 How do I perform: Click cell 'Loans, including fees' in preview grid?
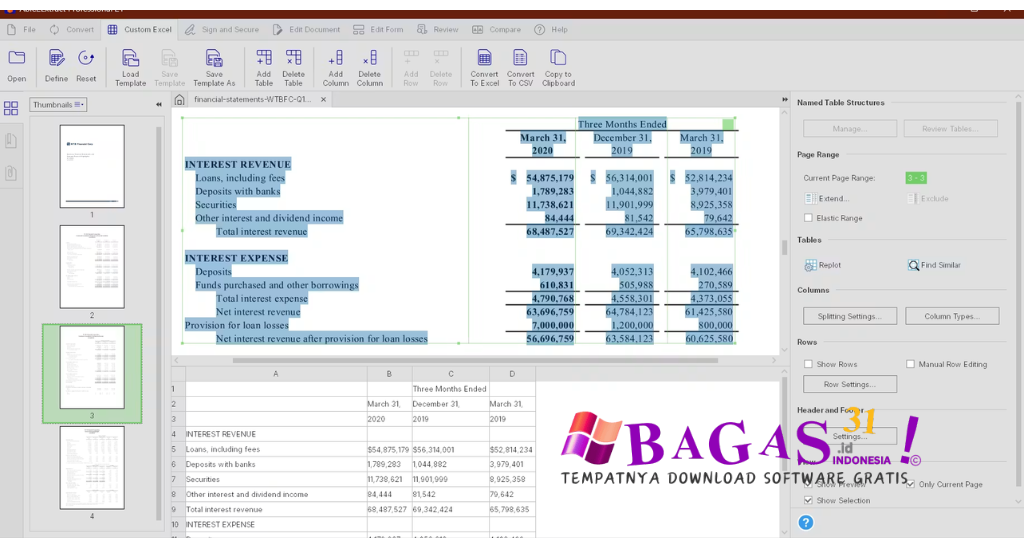(x=276, y=449)
